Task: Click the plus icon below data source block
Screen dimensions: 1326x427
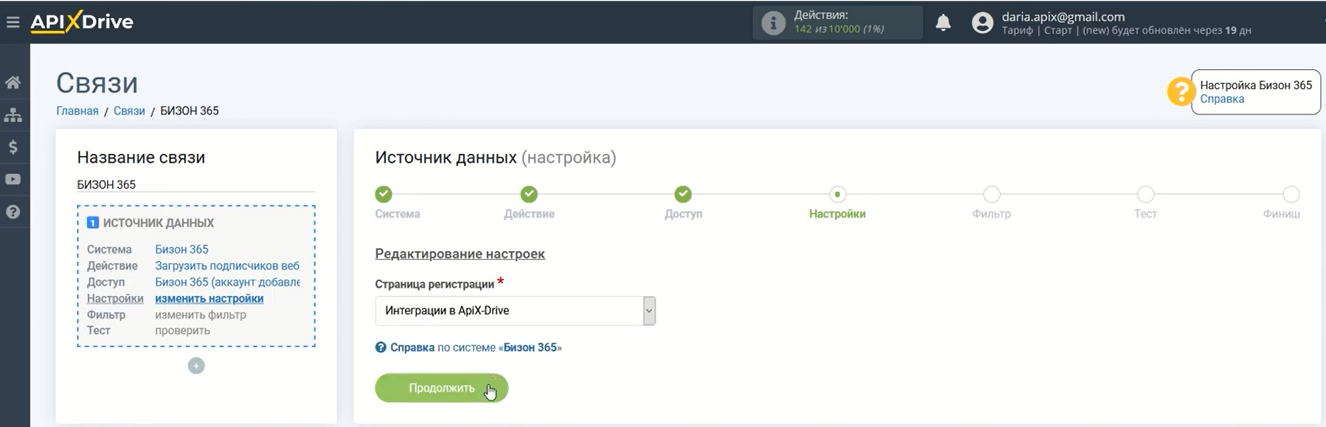Action: [x=196, y=366]
